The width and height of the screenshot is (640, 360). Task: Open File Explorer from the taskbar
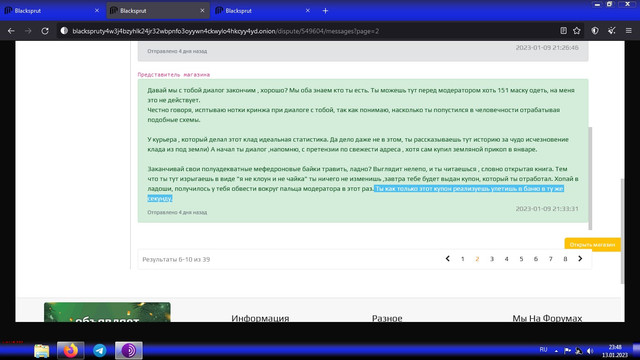coord(42,351)
